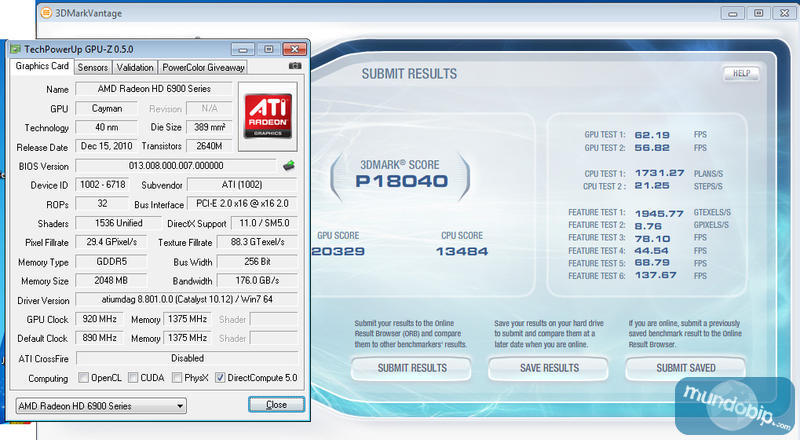800x440 pixels.
Task: Maximize the GPU-Z window
Action: tap(268, 49)
